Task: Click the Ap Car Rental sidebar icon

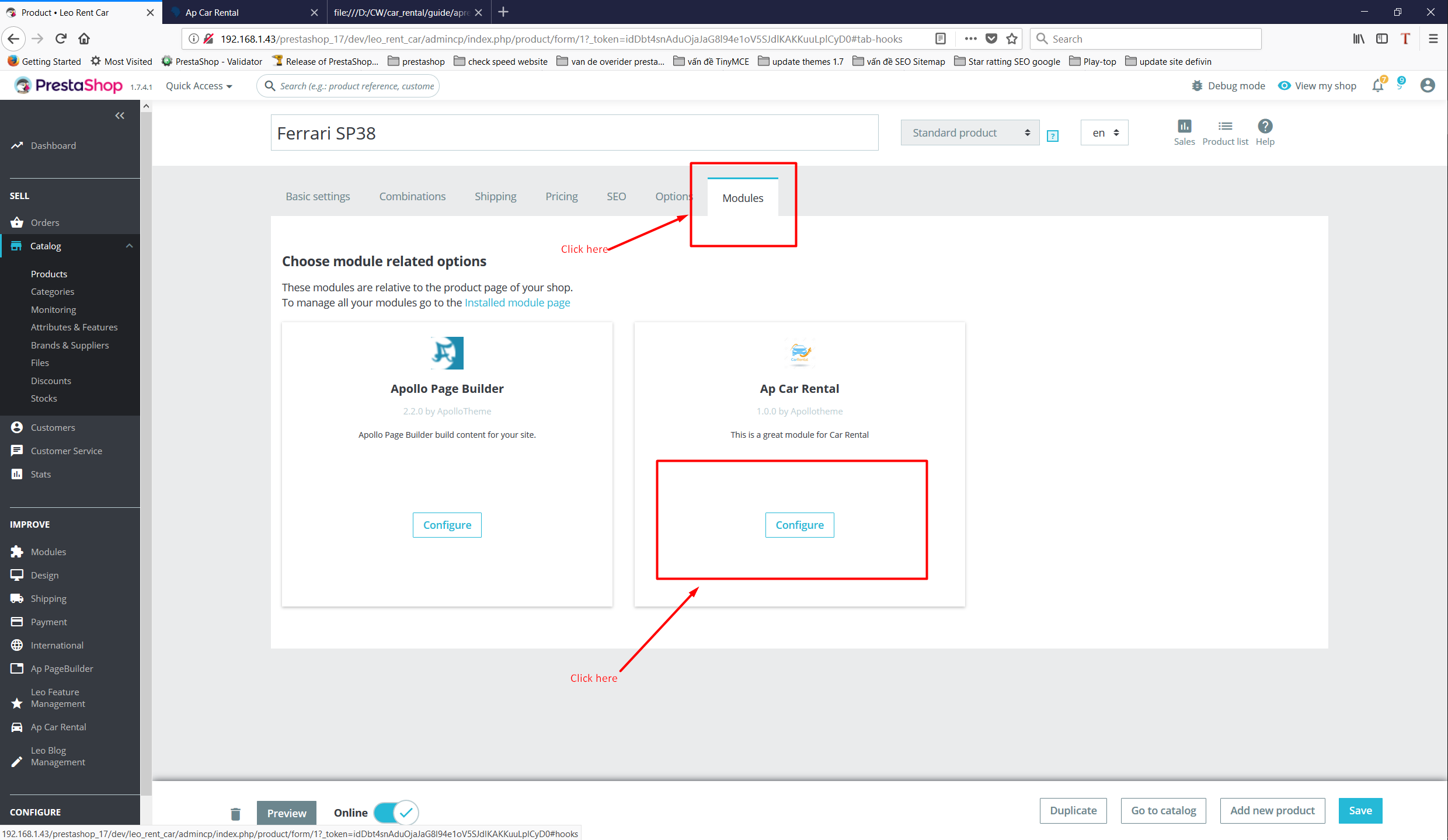Action: point(17,727)
